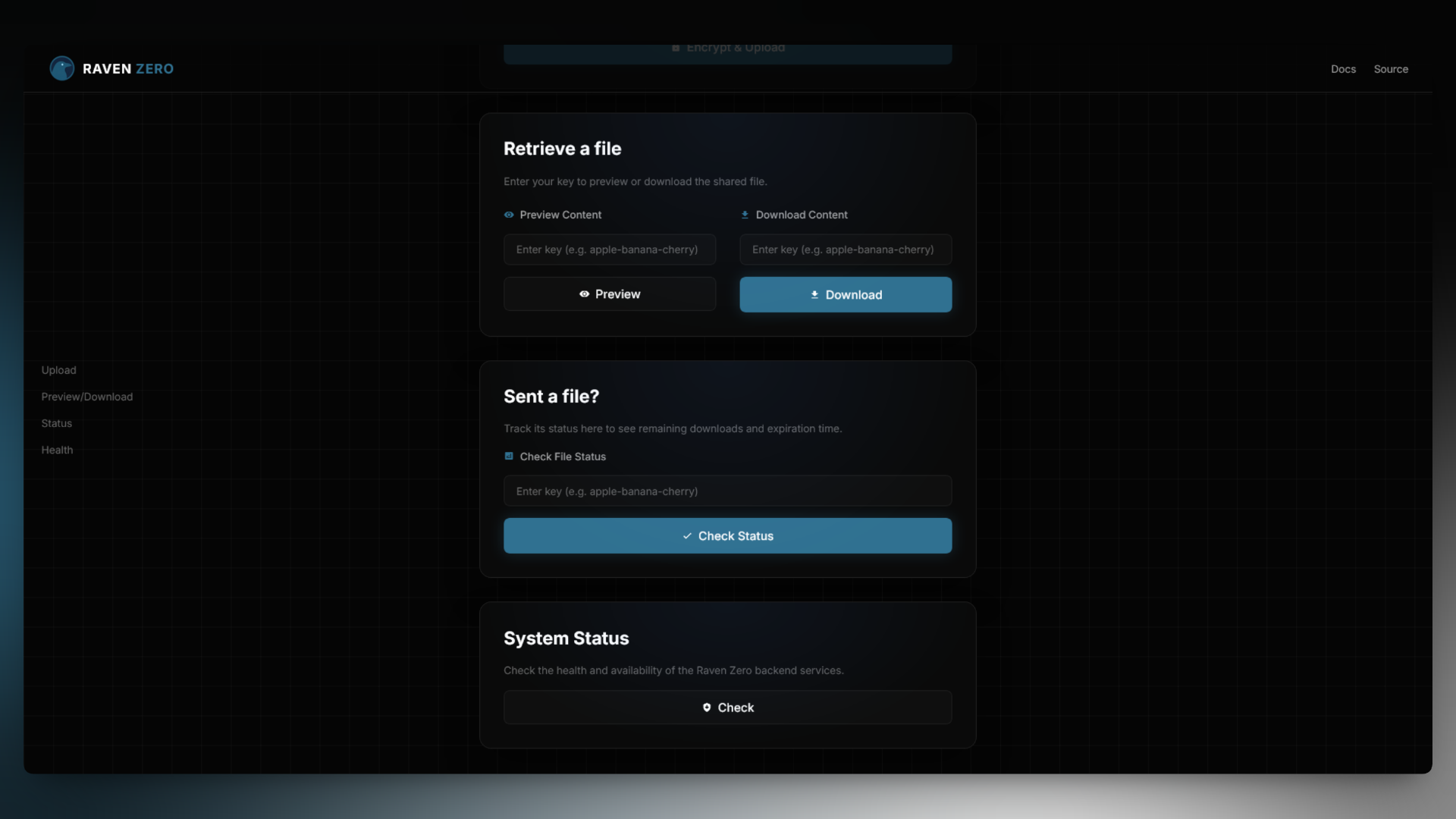The width and height of the screenshot is (1456, 819).
Task: Click the Raven Zero logo icon
Action: point(62,68)
